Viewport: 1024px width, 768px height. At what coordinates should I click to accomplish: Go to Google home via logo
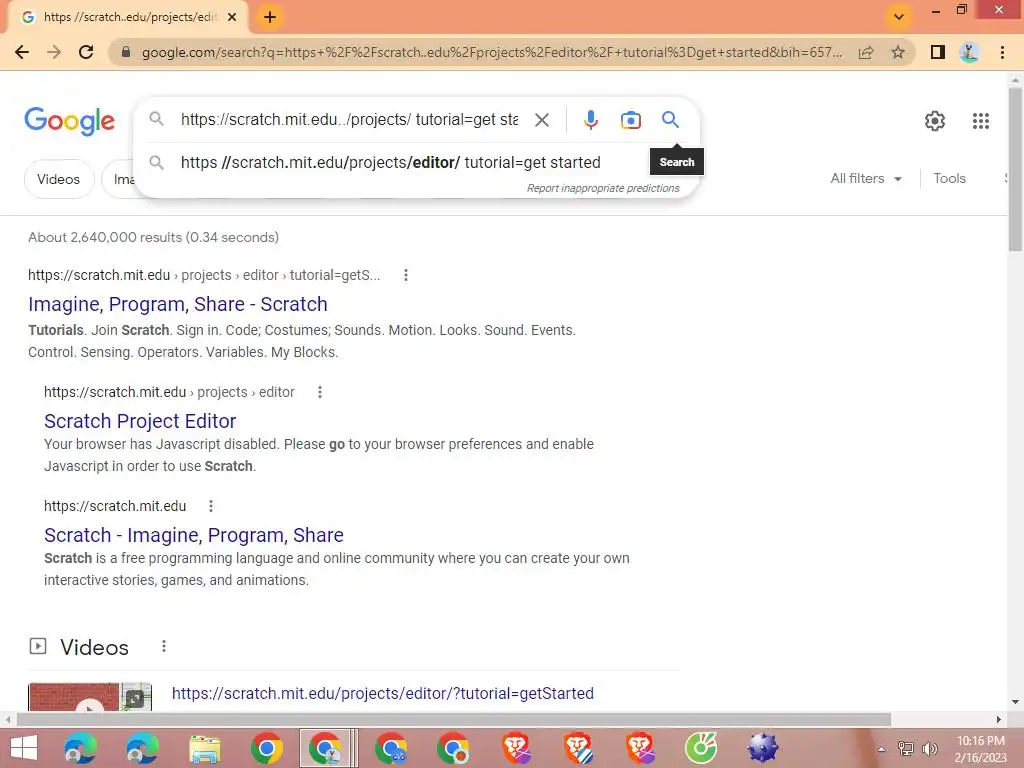tap(69, 121)
